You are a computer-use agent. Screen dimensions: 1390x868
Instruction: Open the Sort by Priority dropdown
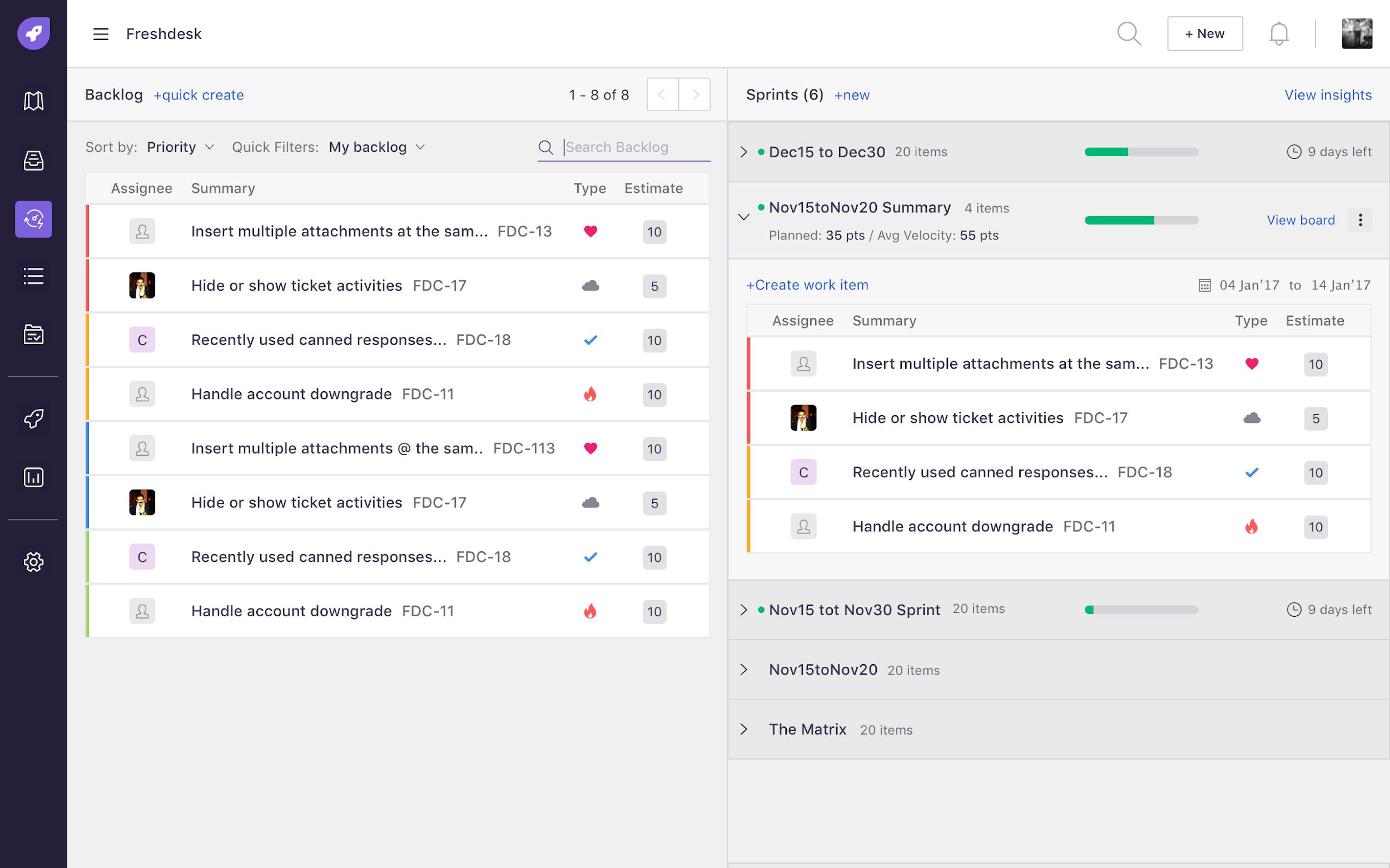180,147
